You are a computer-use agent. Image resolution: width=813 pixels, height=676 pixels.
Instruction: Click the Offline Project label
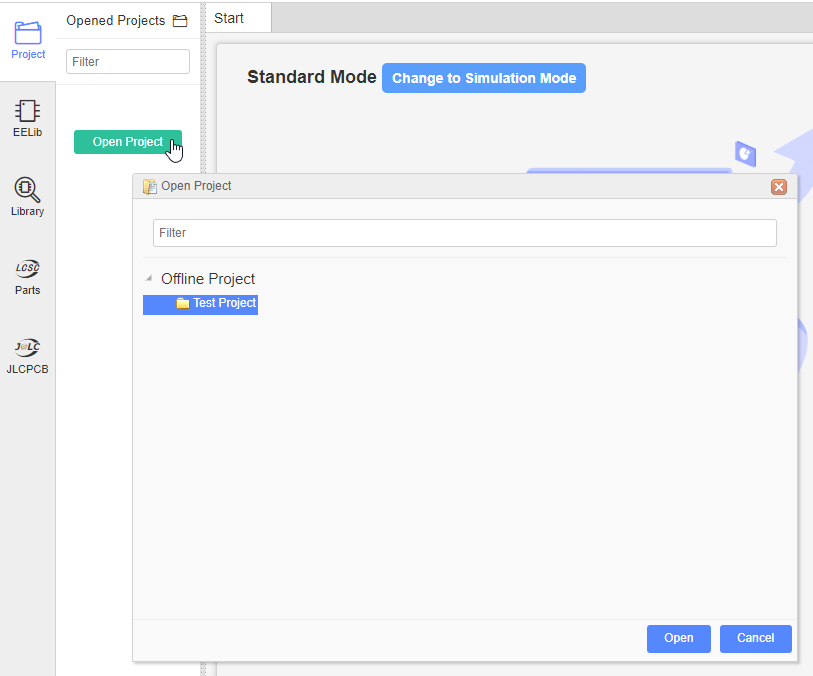click(208, 279)
